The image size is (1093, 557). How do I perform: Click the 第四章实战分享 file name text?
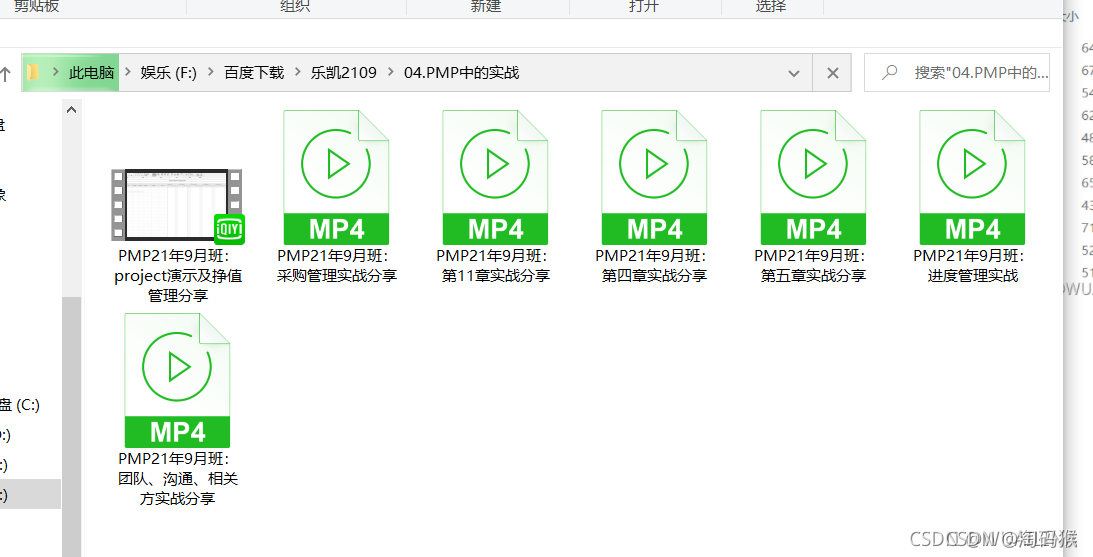pos(654,266)
